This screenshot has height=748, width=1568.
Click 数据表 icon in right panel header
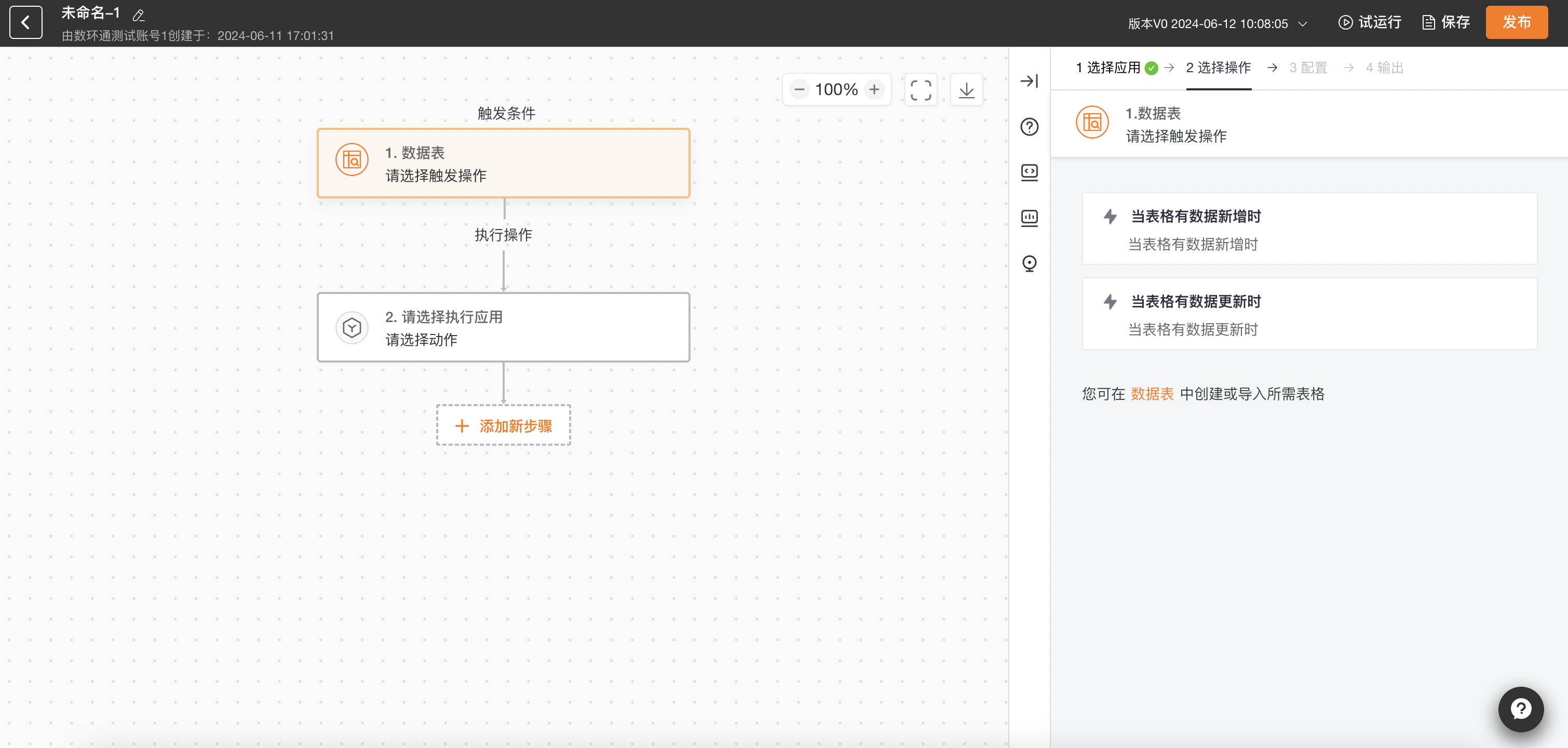[1092, 123]
